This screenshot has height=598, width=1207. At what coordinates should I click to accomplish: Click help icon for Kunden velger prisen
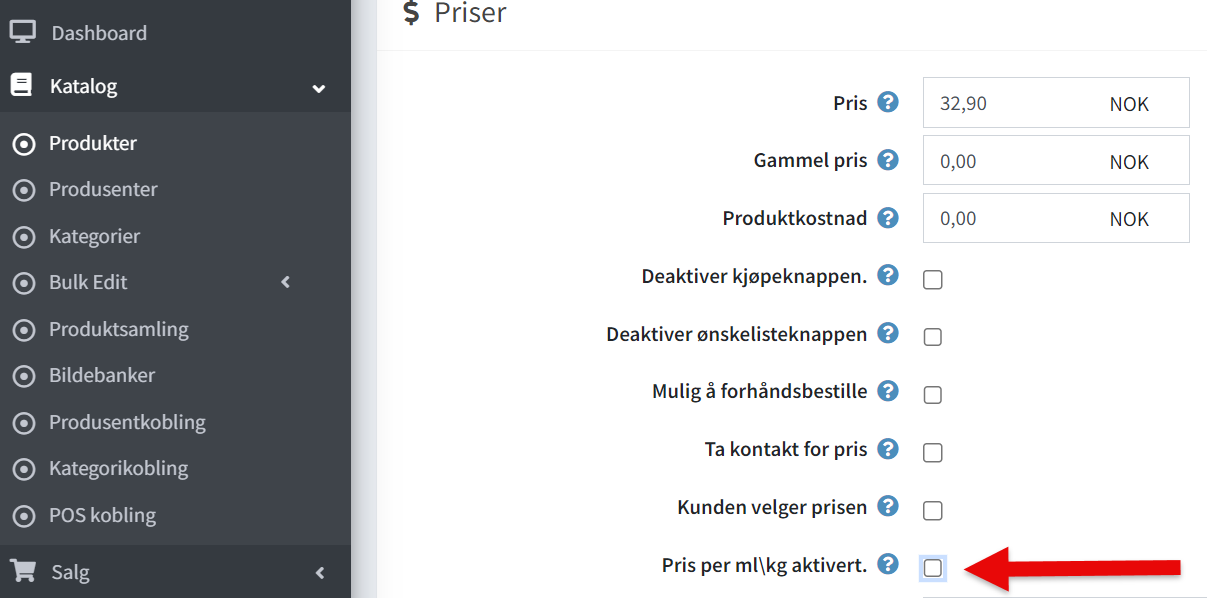point(888,506)
